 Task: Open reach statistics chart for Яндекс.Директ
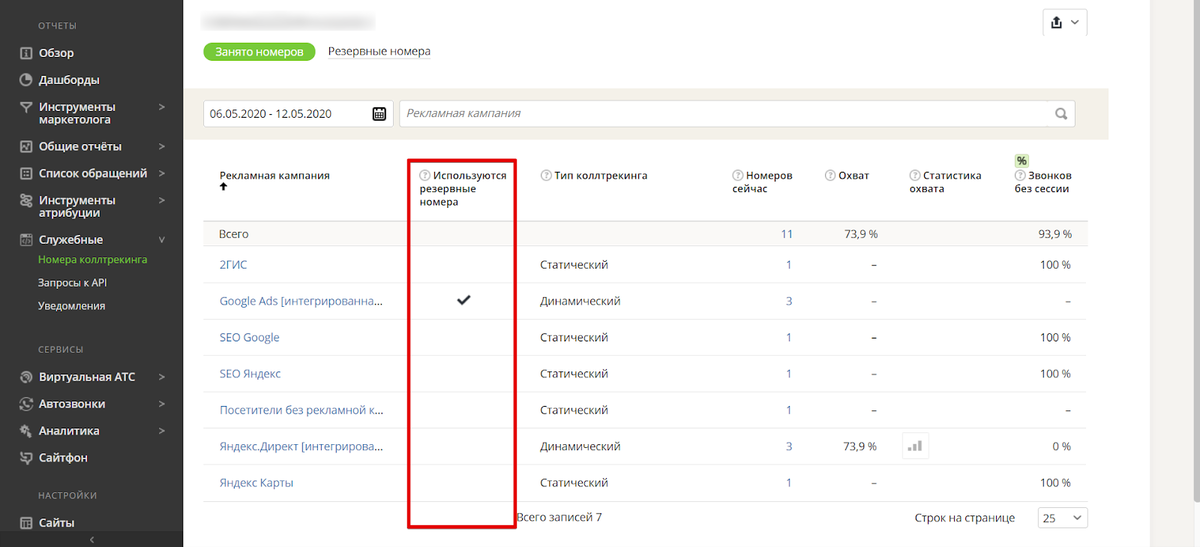coord(914,446)
